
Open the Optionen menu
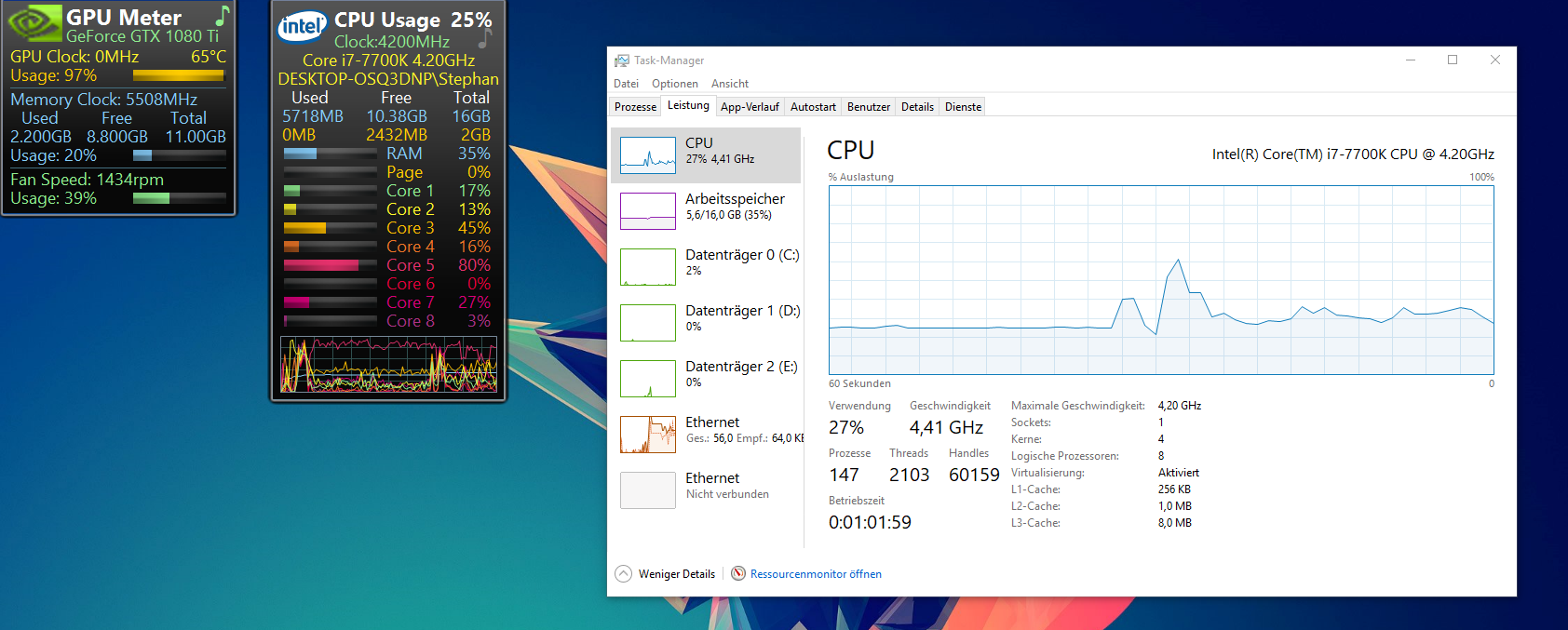[x=675, y=84]
